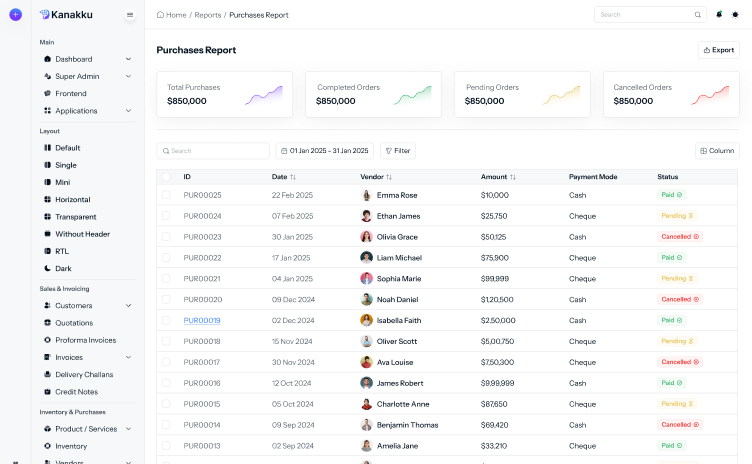Tick the checkbox for PUR00019
The image size is (752, 464).
click(x=166, y=321)
